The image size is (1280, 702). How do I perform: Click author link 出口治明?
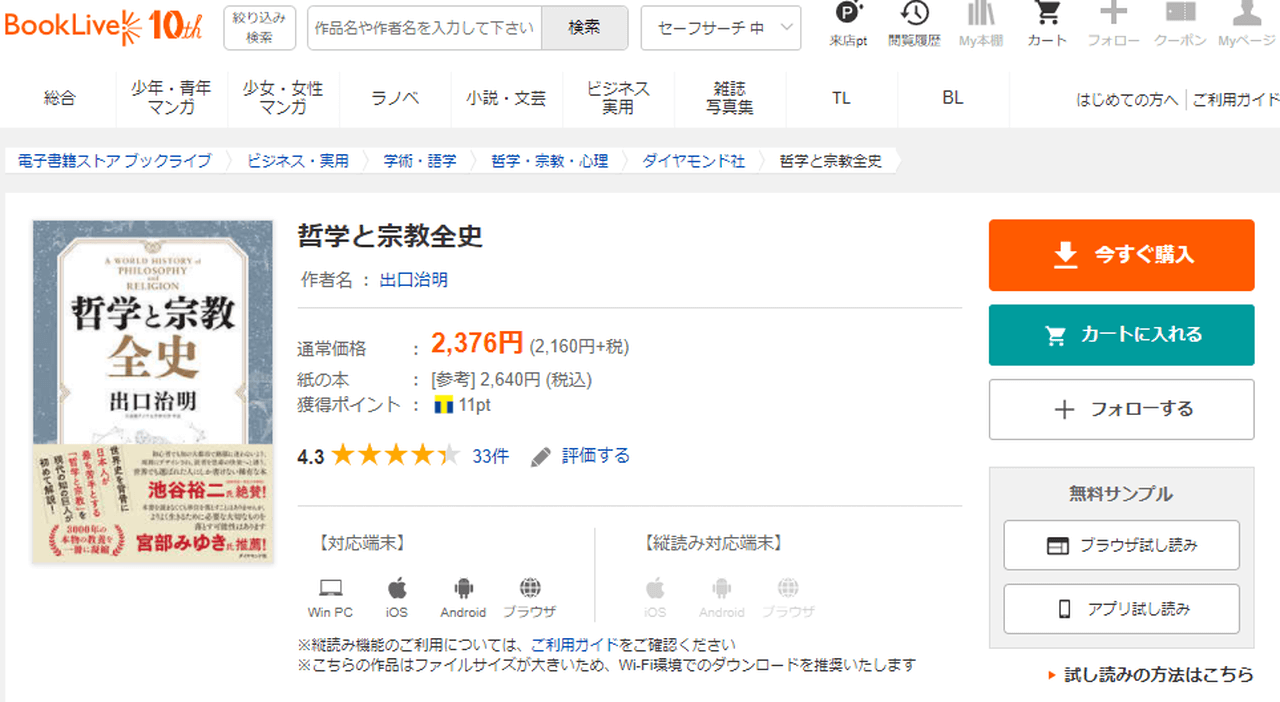click(414, 280)
